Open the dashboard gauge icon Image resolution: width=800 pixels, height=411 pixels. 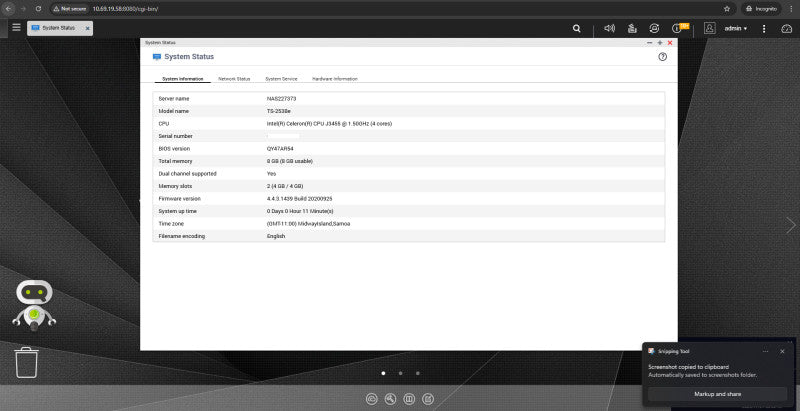coord(786,29)
